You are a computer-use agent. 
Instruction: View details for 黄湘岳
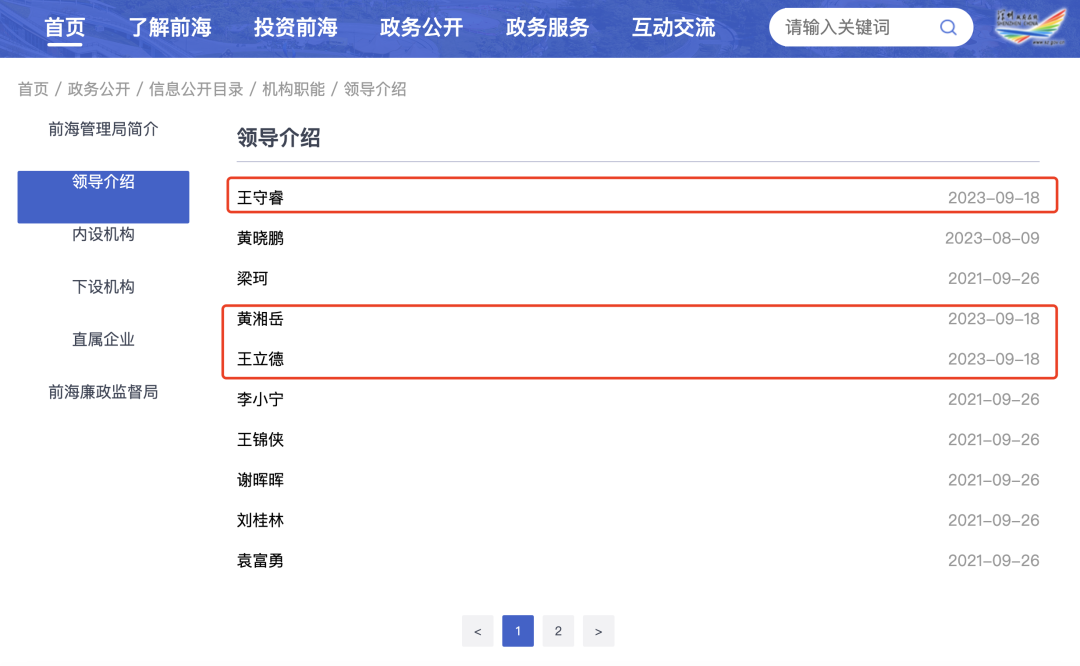[x=258, y=318]
